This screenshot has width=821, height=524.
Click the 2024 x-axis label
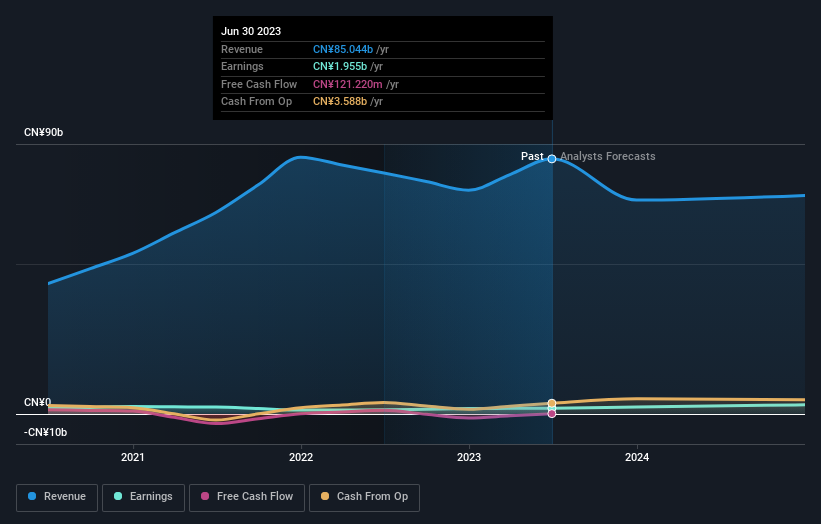pyautogui.click(x=637, y=457)
